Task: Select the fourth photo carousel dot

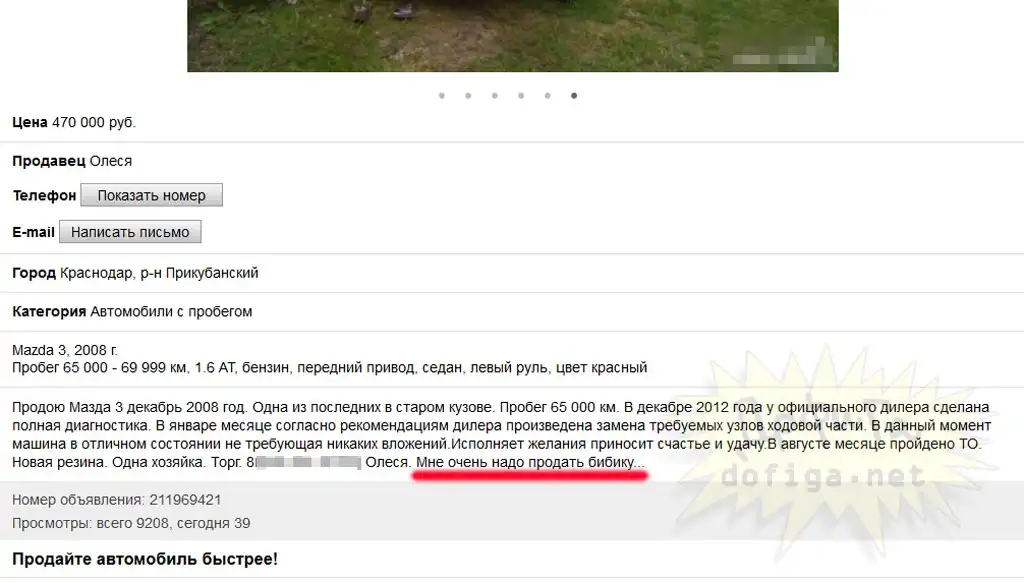Action: [521, 96]
